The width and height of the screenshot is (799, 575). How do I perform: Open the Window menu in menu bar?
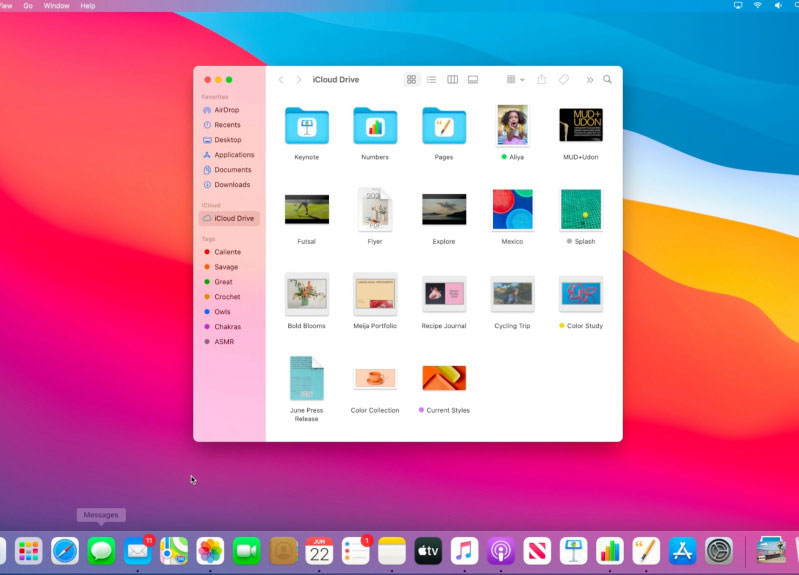[x=56, y=6]
